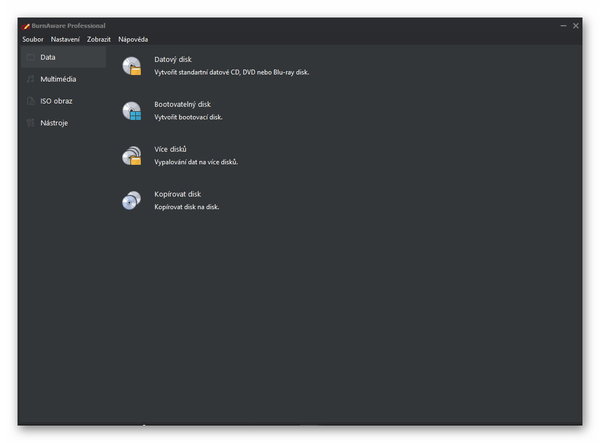600x443 pixels.
Task: Click the BurnAware logo in title bar
Action: pos(26,25)
